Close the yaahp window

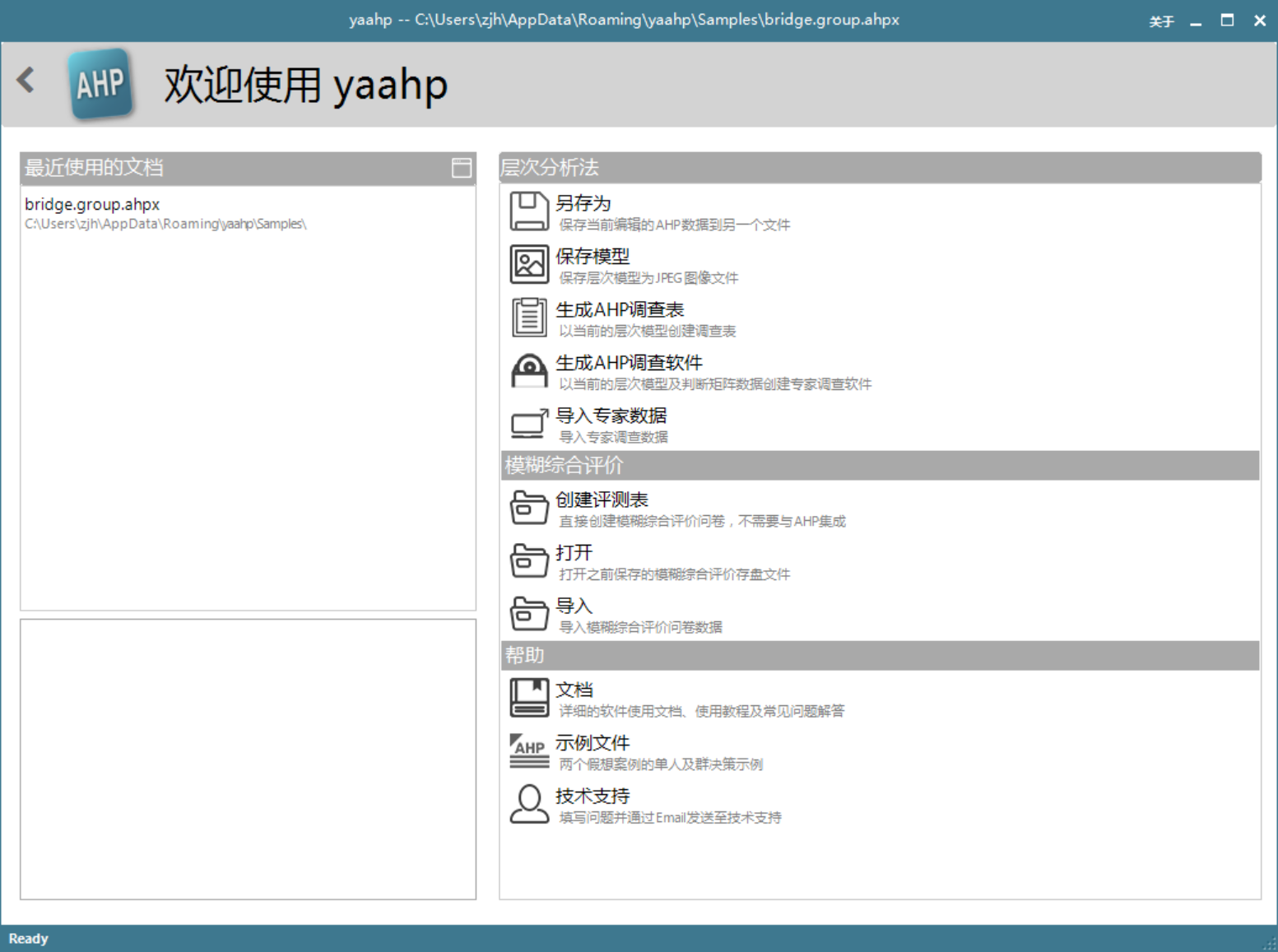point(1260,21)
